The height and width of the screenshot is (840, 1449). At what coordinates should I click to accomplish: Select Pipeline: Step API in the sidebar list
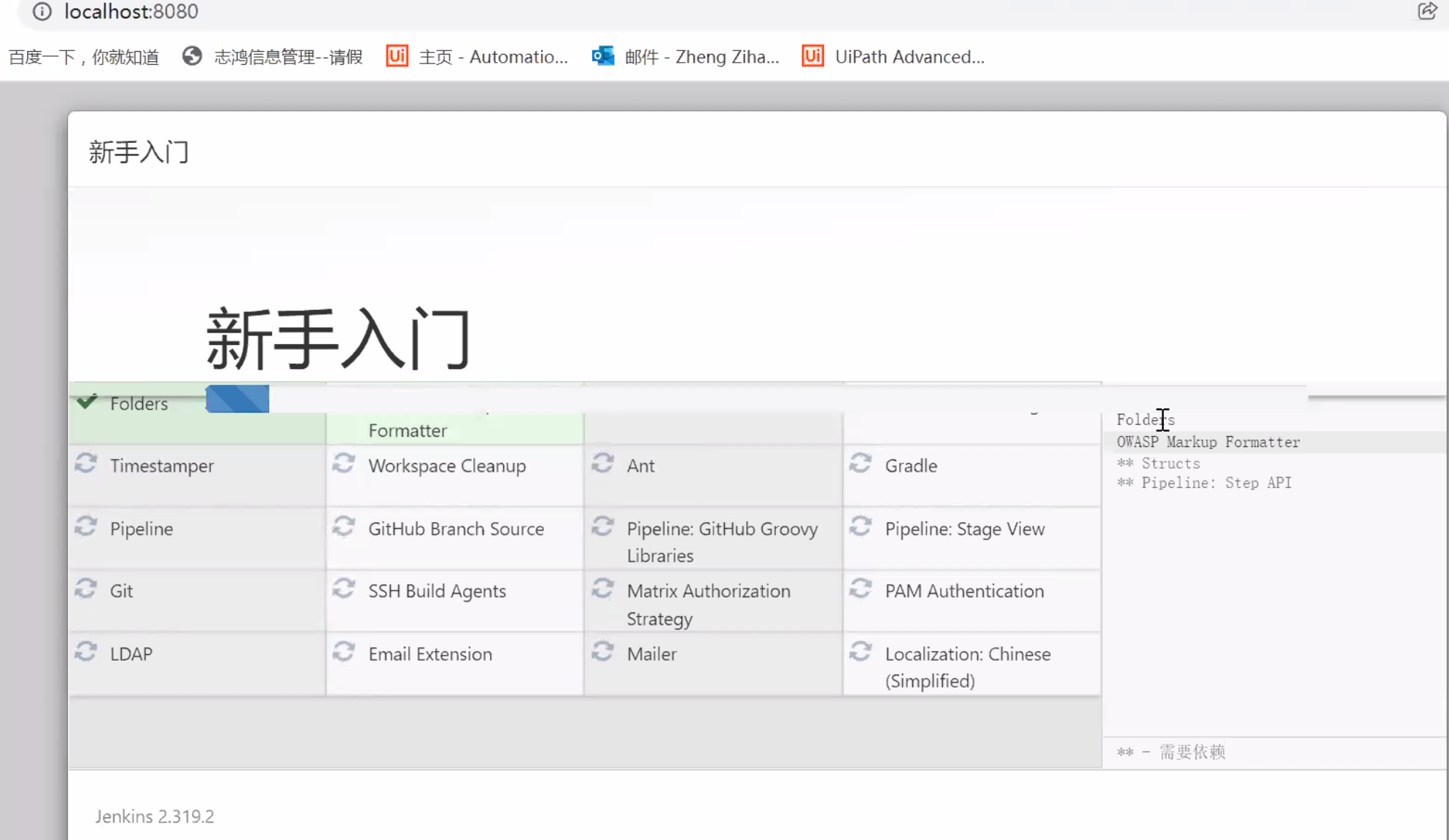[x=1203, y=482]
